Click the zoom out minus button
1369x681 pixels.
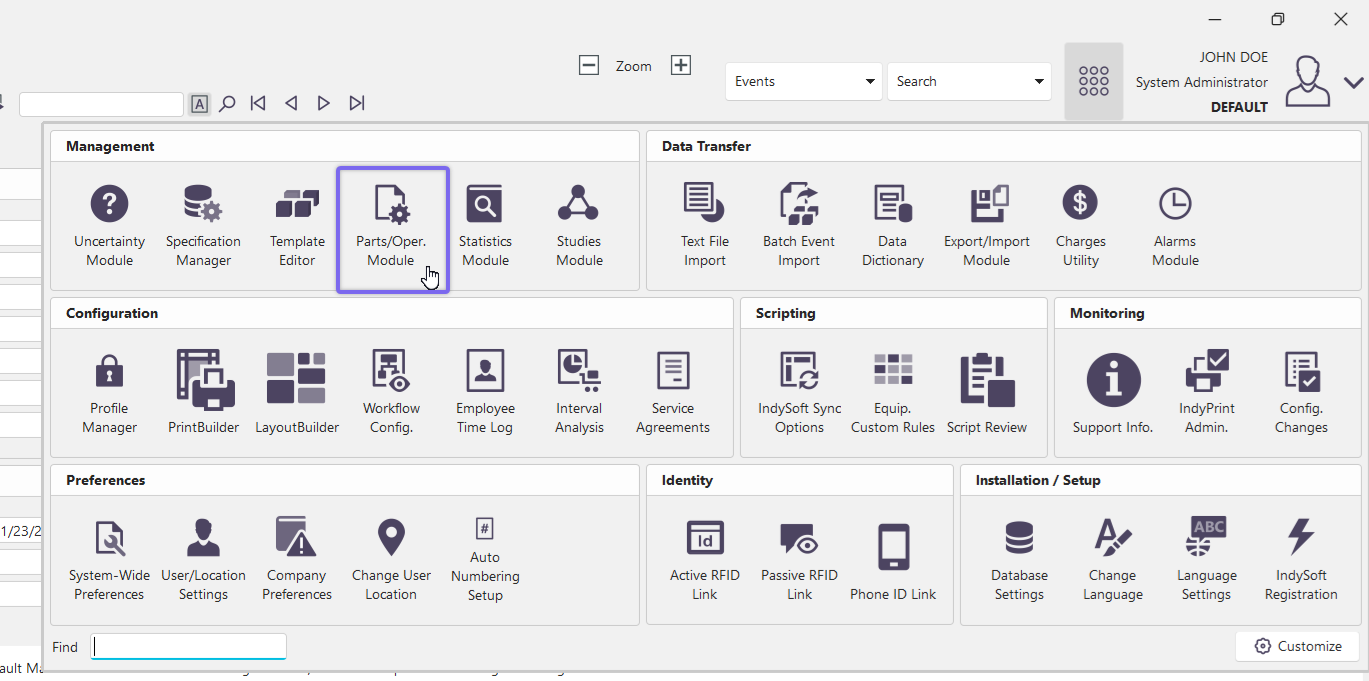pyautogui.click(x=589, y=65)
